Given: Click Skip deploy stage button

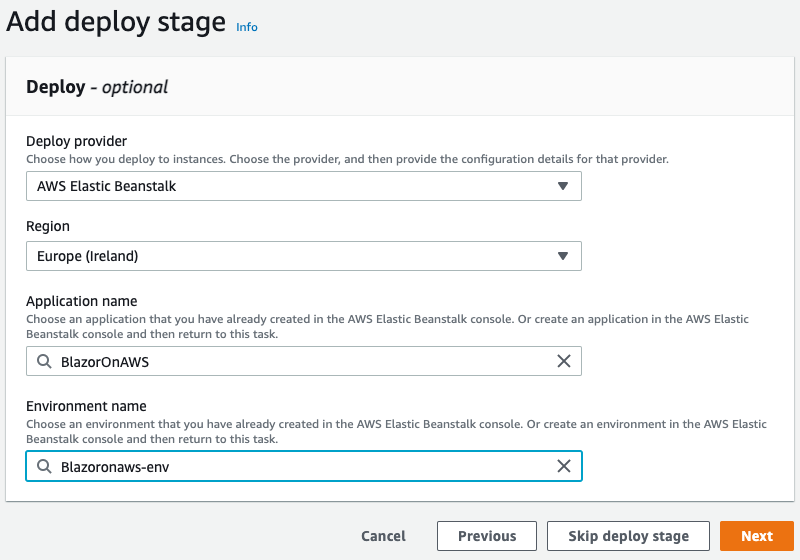Looking at the screenshot, I should point(628,536).
